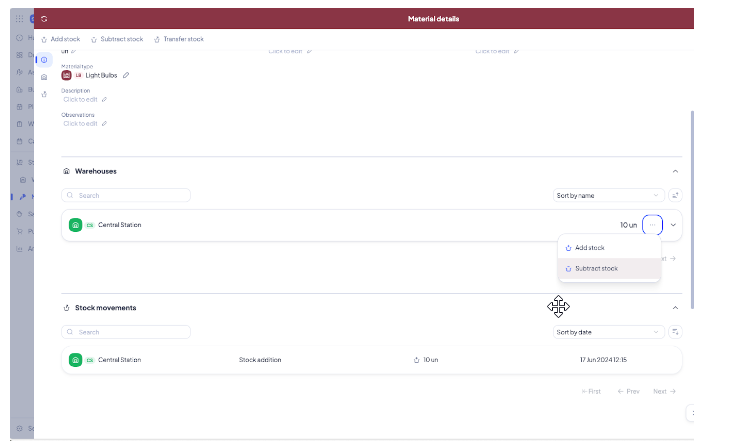Click the refresh icon in Material details header
Viewport: 744px width, 448px height.
pyautogui.click(x=44, y=19)
